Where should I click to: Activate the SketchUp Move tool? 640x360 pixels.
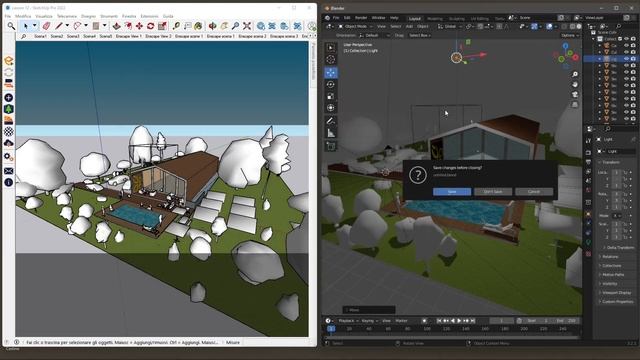pyautogui.click(x=139, y=26)
